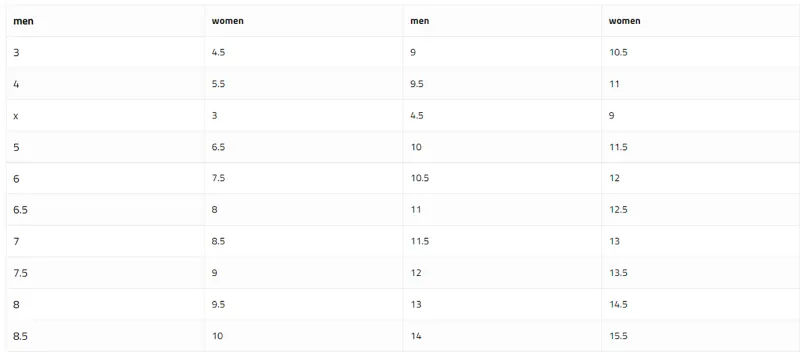This screenshot has width=800, height=361.
Task: Click the first 'men' column header
Action: [105, 21]
